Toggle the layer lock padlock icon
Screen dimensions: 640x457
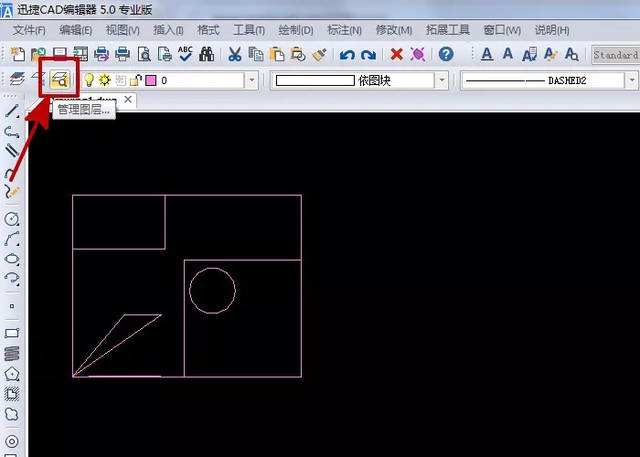click(136, 80)
